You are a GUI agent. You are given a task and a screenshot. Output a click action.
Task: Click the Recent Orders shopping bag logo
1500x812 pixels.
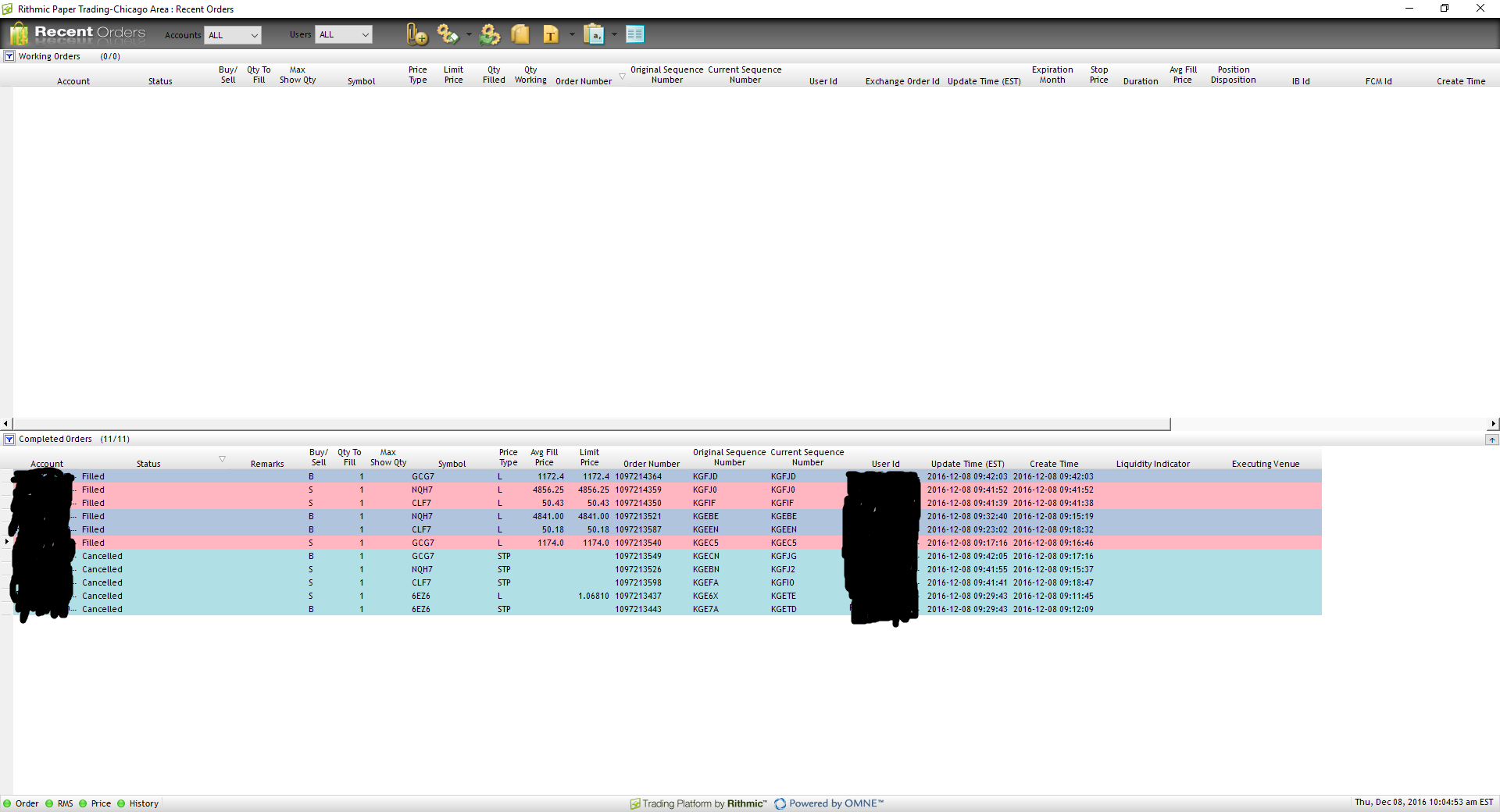(19, 34)
